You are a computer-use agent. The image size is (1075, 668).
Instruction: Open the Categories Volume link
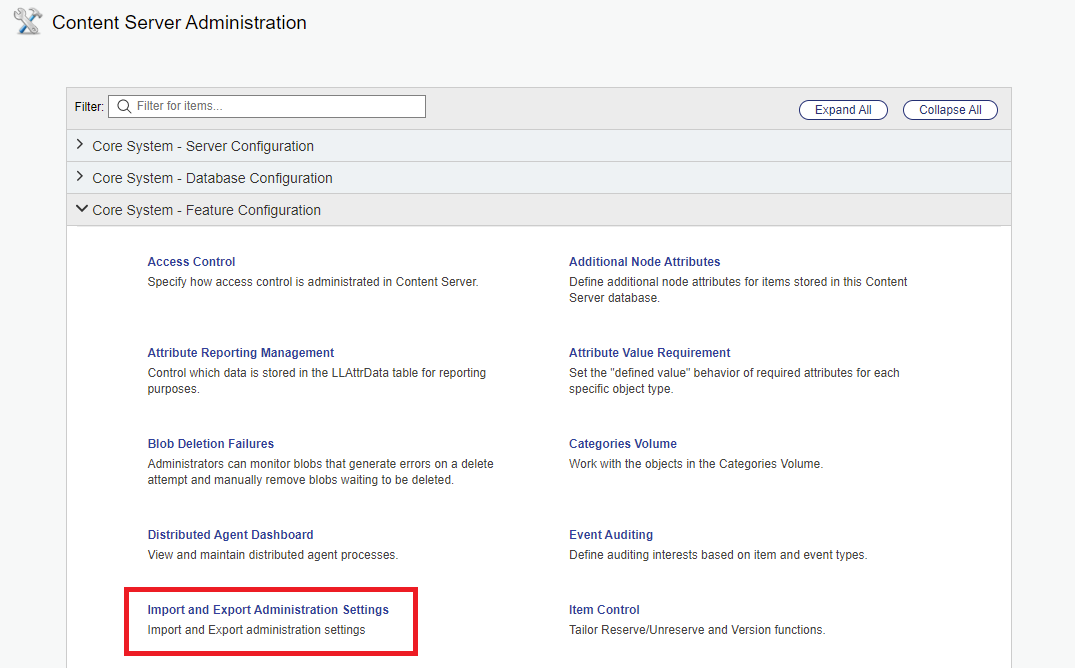tap(622, 444)
